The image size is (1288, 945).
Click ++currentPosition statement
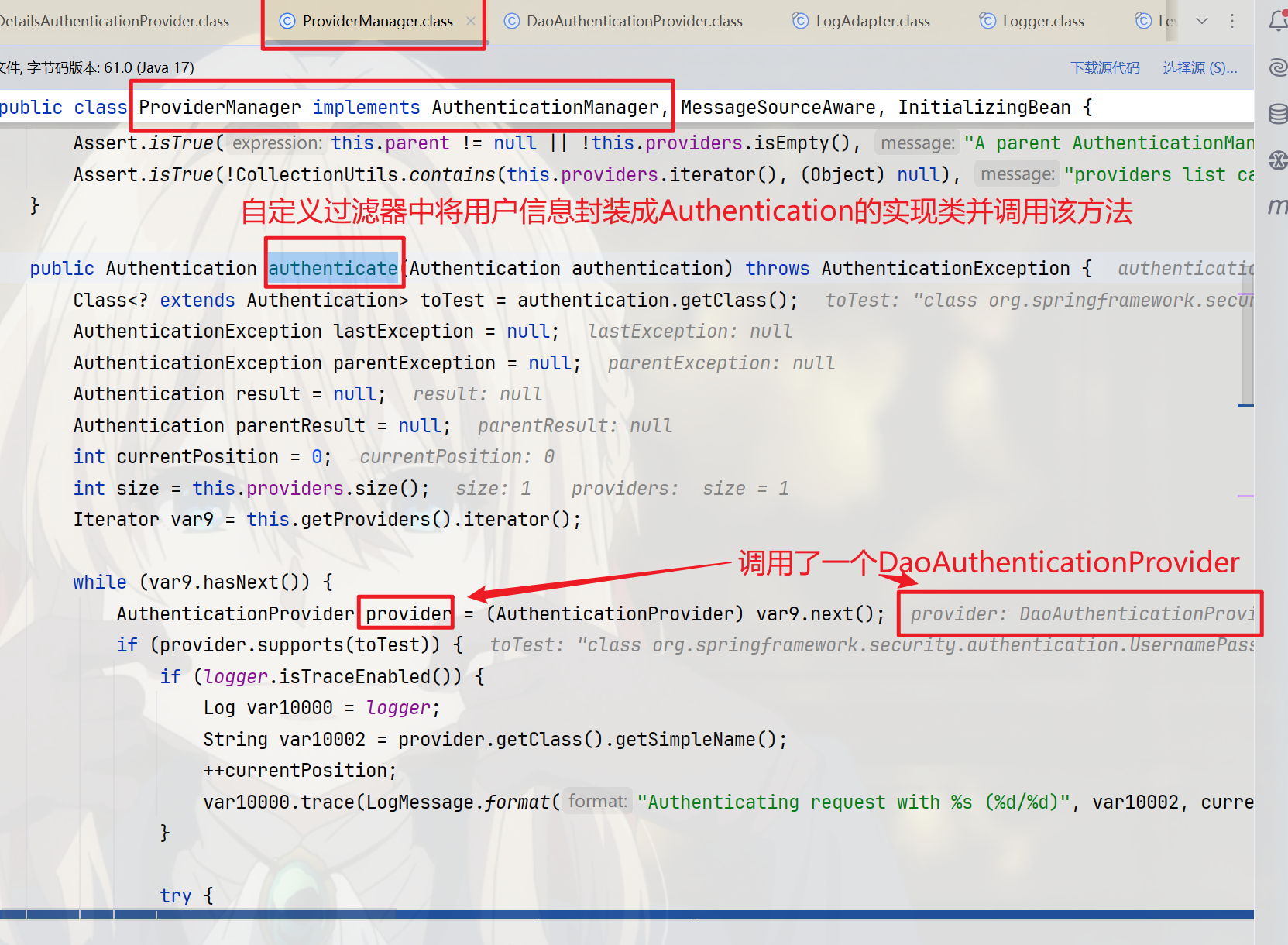[300, 771]
